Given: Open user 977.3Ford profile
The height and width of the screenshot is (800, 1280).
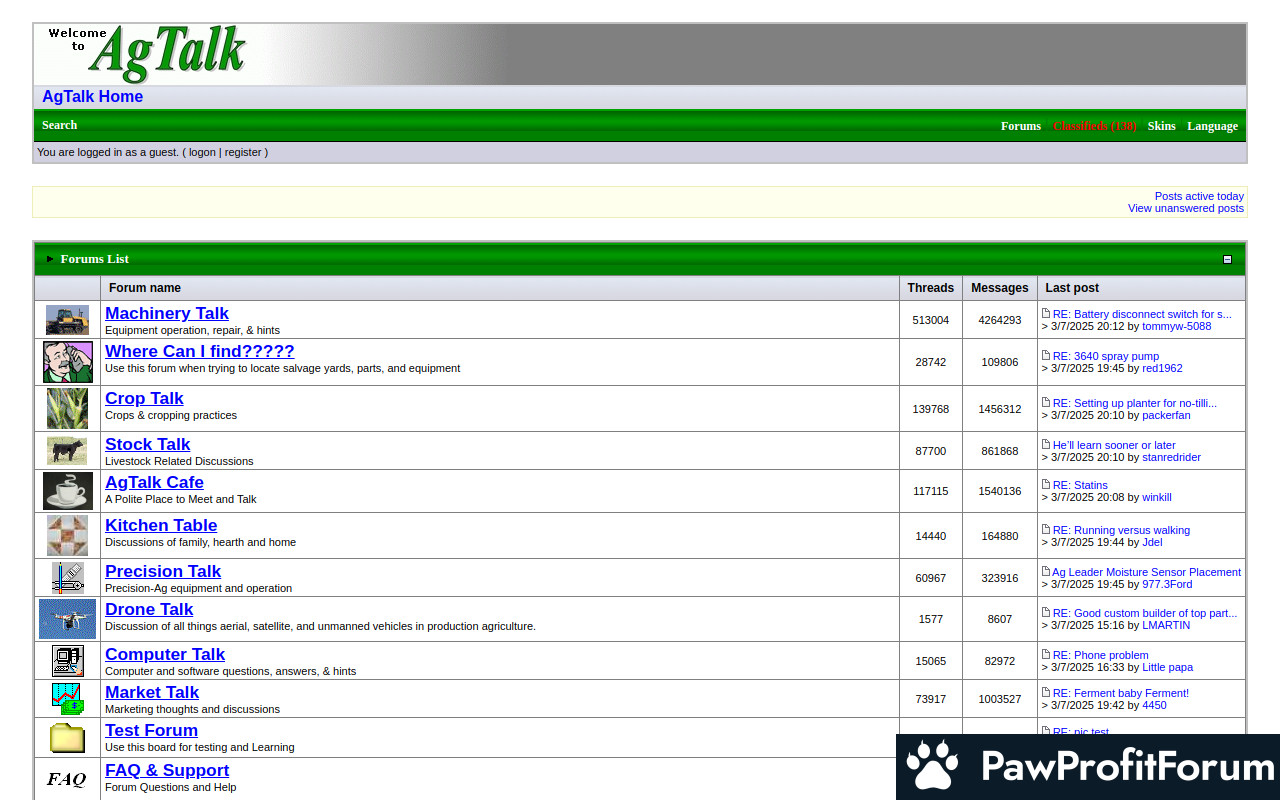Looking at the screenshot, I should [x=1167, y=584].
